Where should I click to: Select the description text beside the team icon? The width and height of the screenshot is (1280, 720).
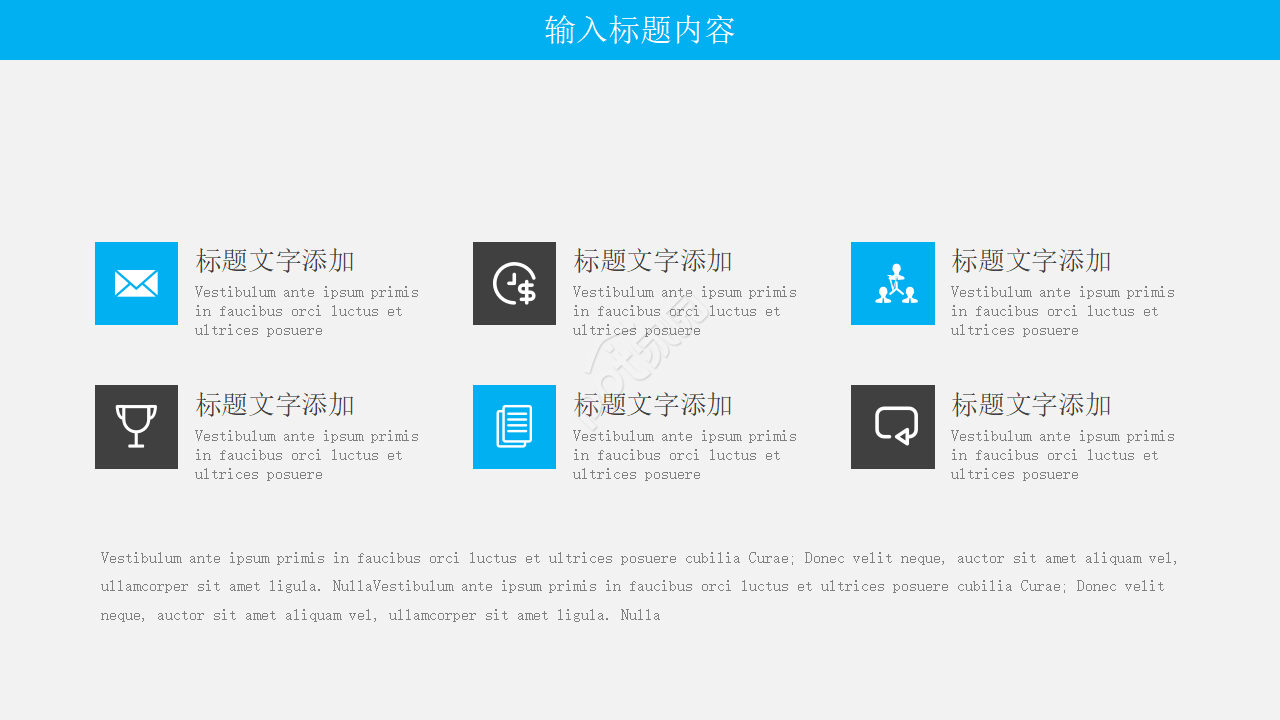1062,311
